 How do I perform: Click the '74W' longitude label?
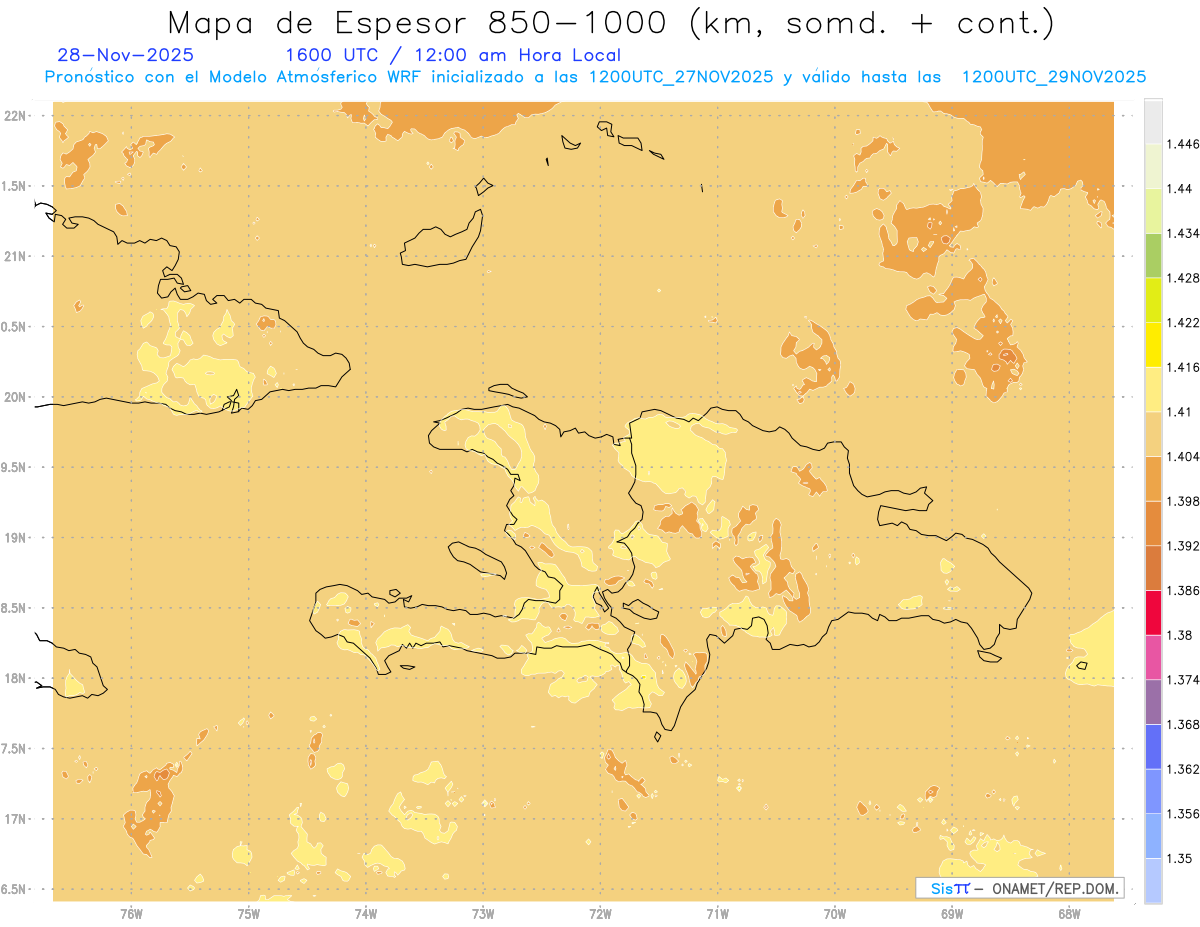[366, 914]
